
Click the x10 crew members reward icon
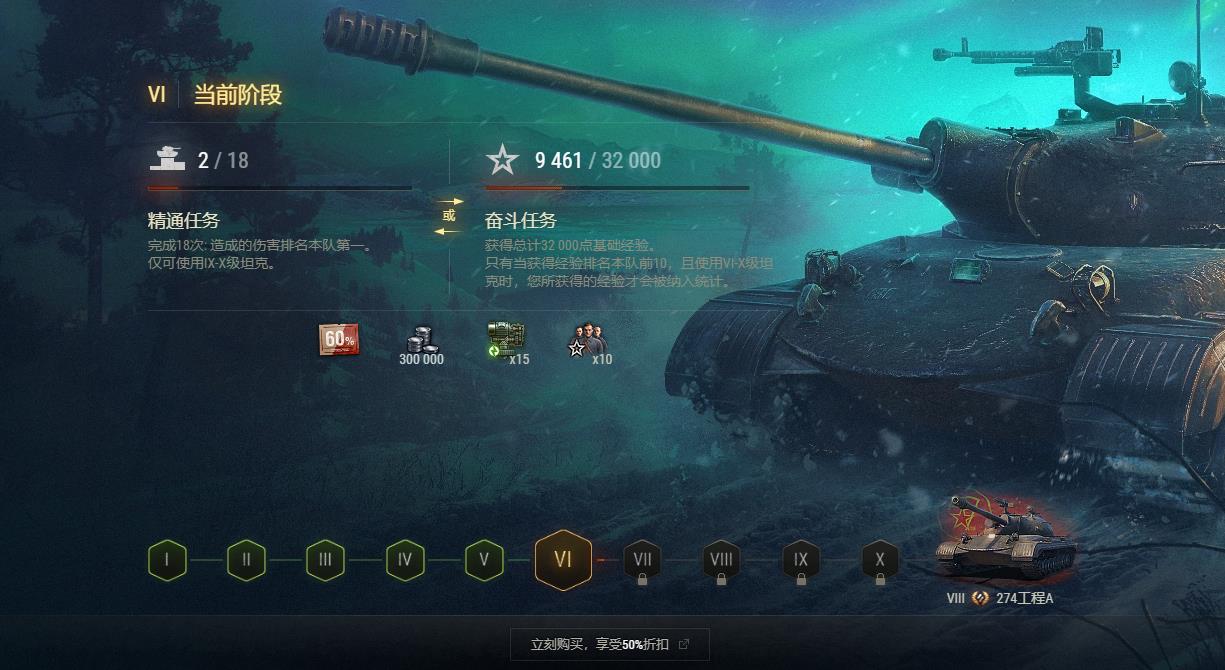(x=589, y=343)
